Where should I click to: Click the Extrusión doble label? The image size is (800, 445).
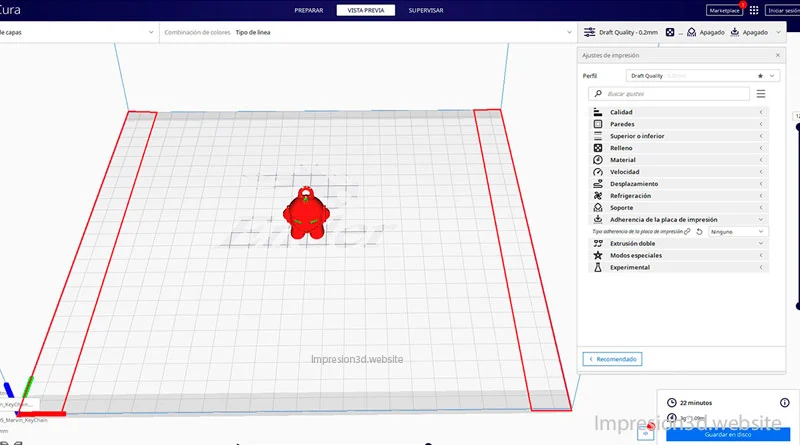click(632, 243)
